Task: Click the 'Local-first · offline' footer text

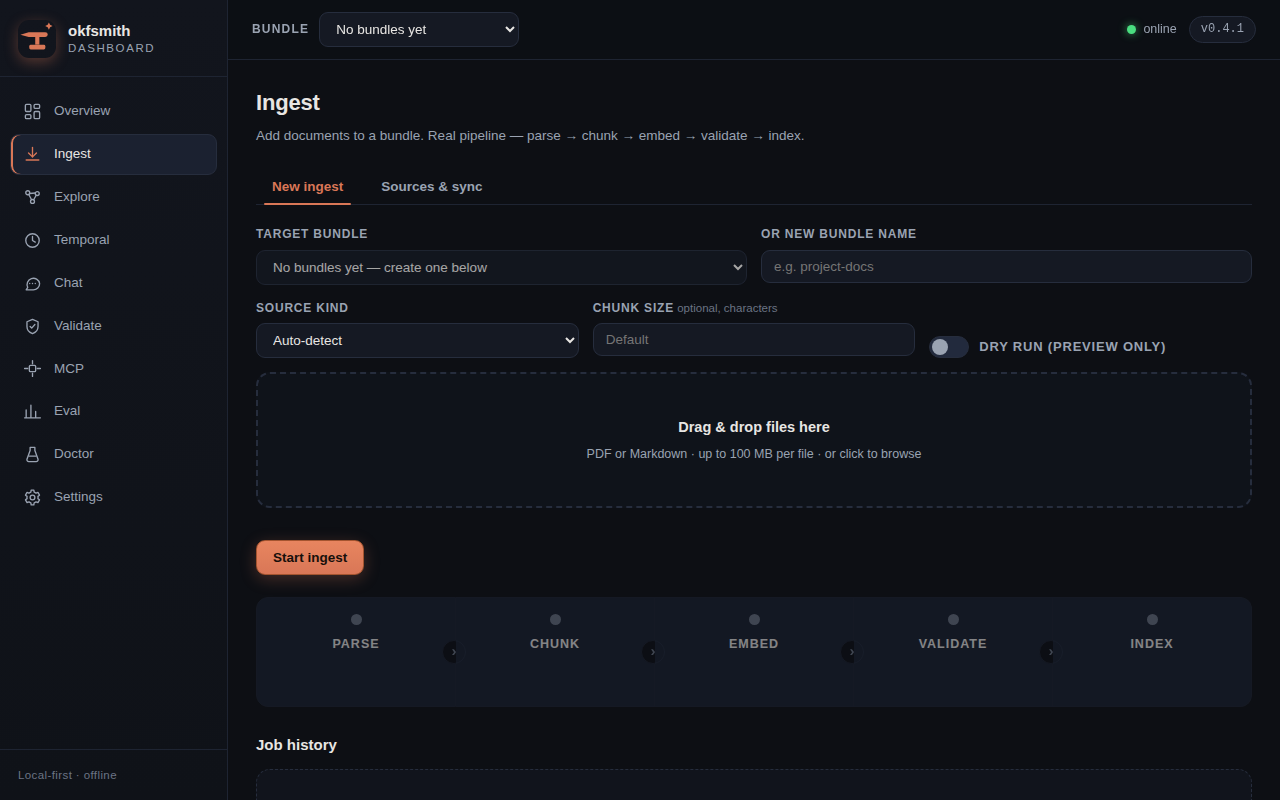Action: tap(67, 775)
